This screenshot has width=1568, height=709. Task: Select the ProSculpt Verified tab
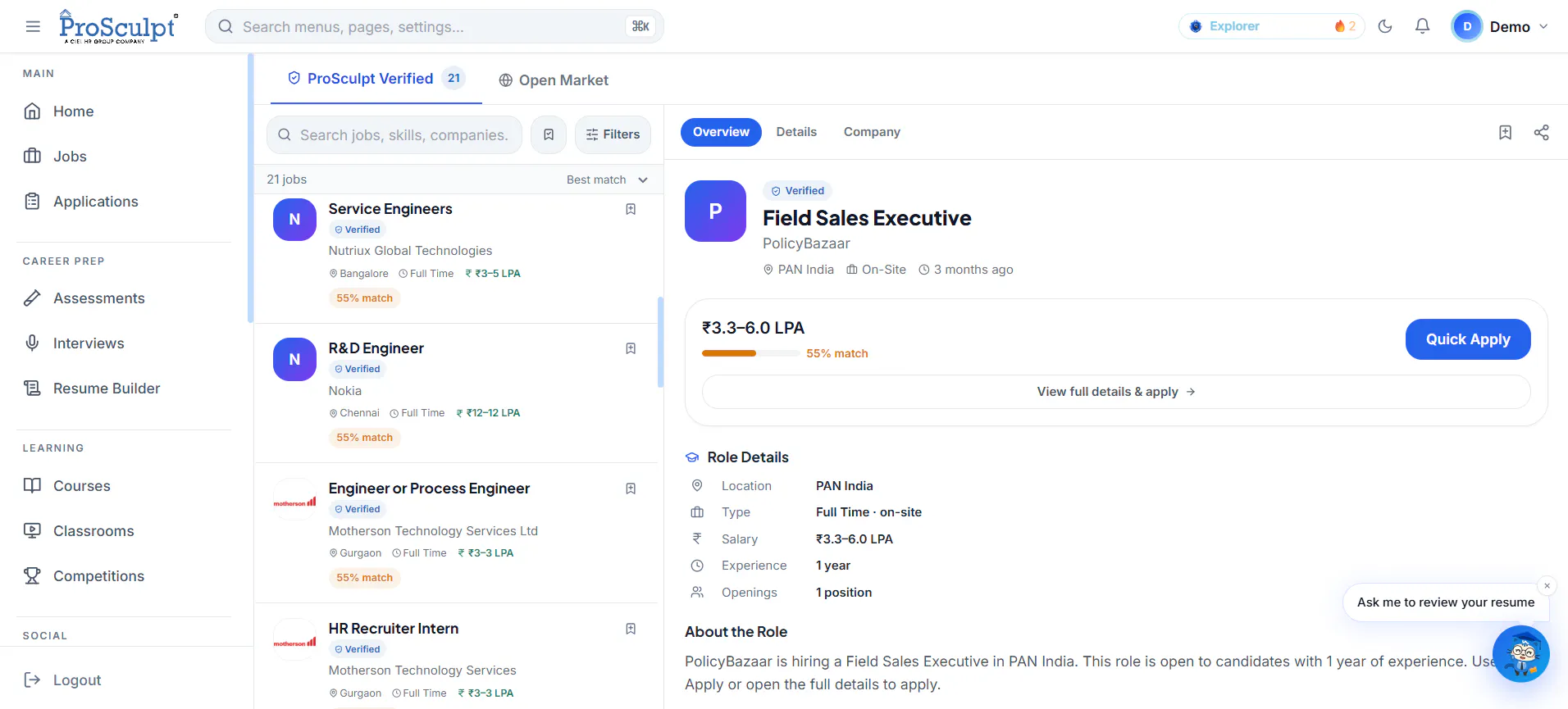[376, 79]
